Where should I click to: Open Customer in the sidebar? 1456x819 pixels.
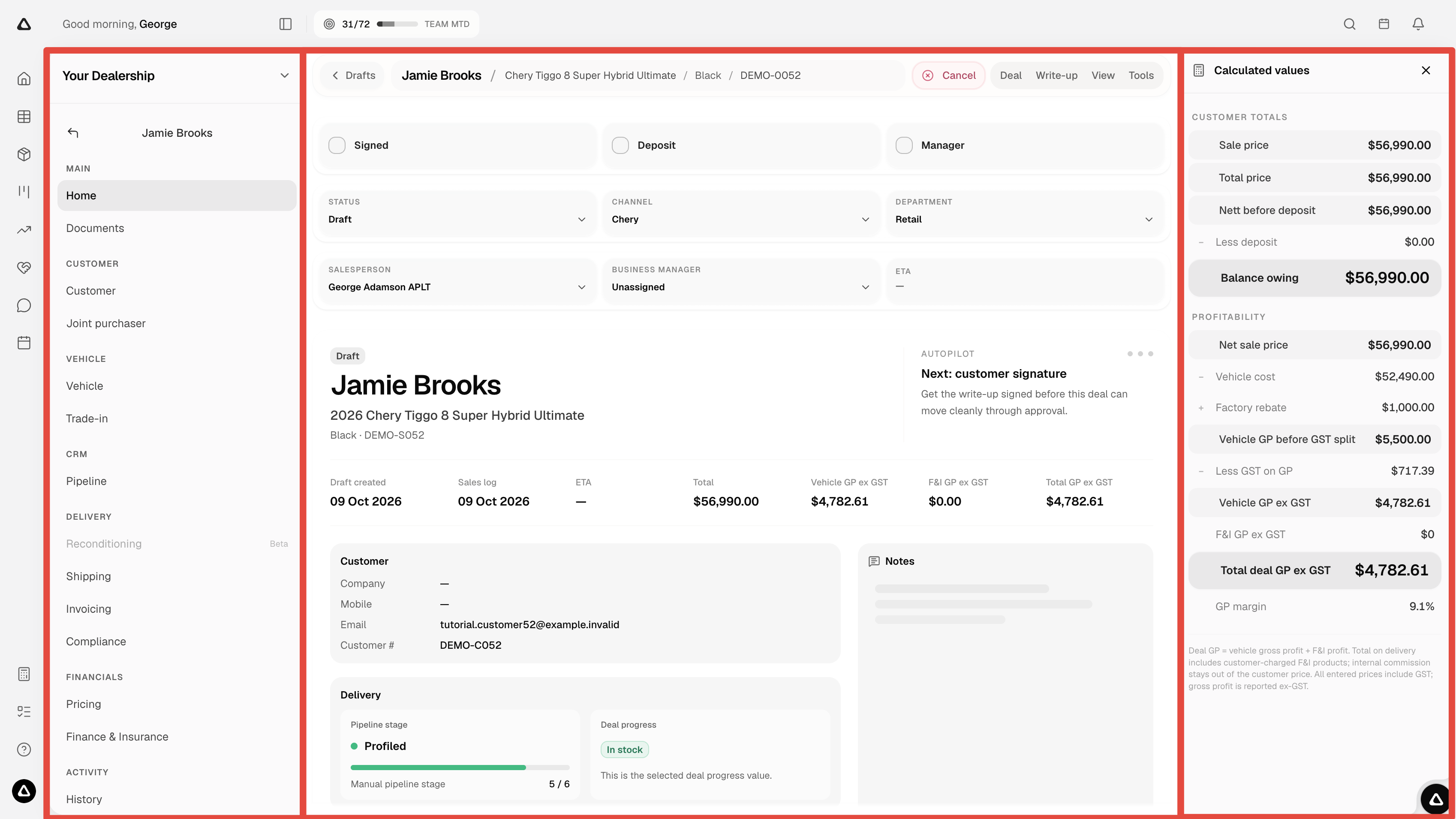pos(177,291)
